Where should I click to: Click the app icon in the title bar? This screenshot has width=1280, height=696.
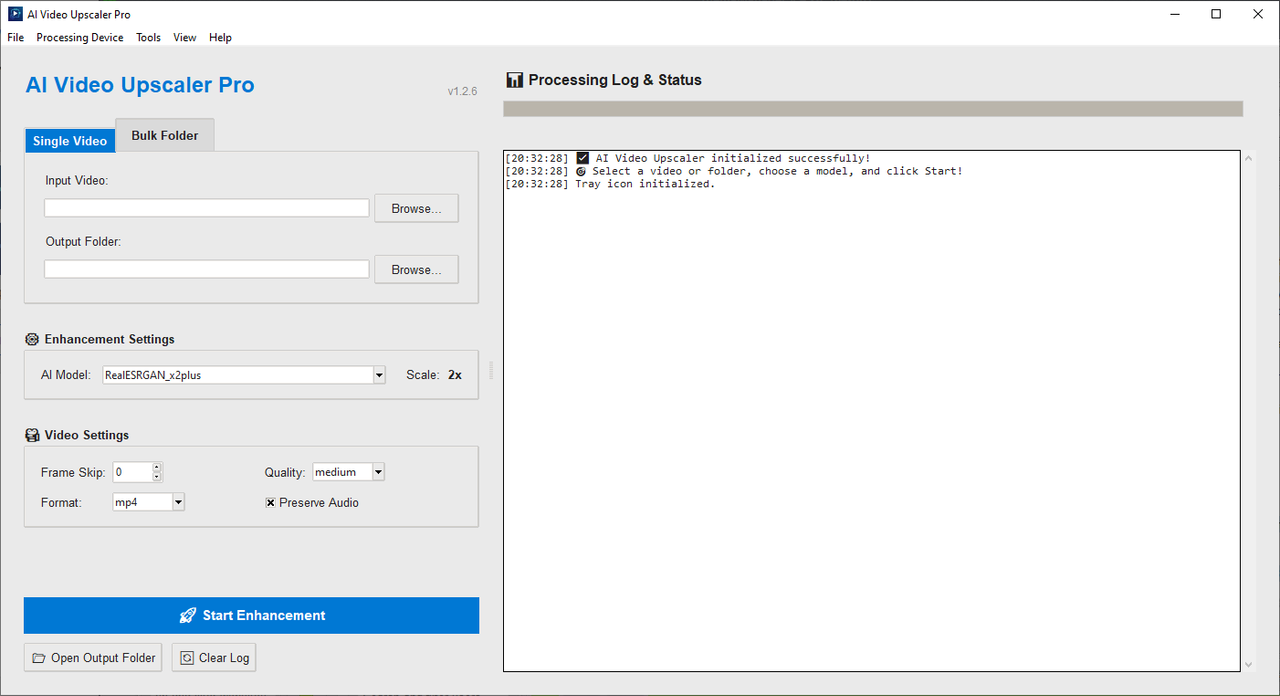coord(15,14)
